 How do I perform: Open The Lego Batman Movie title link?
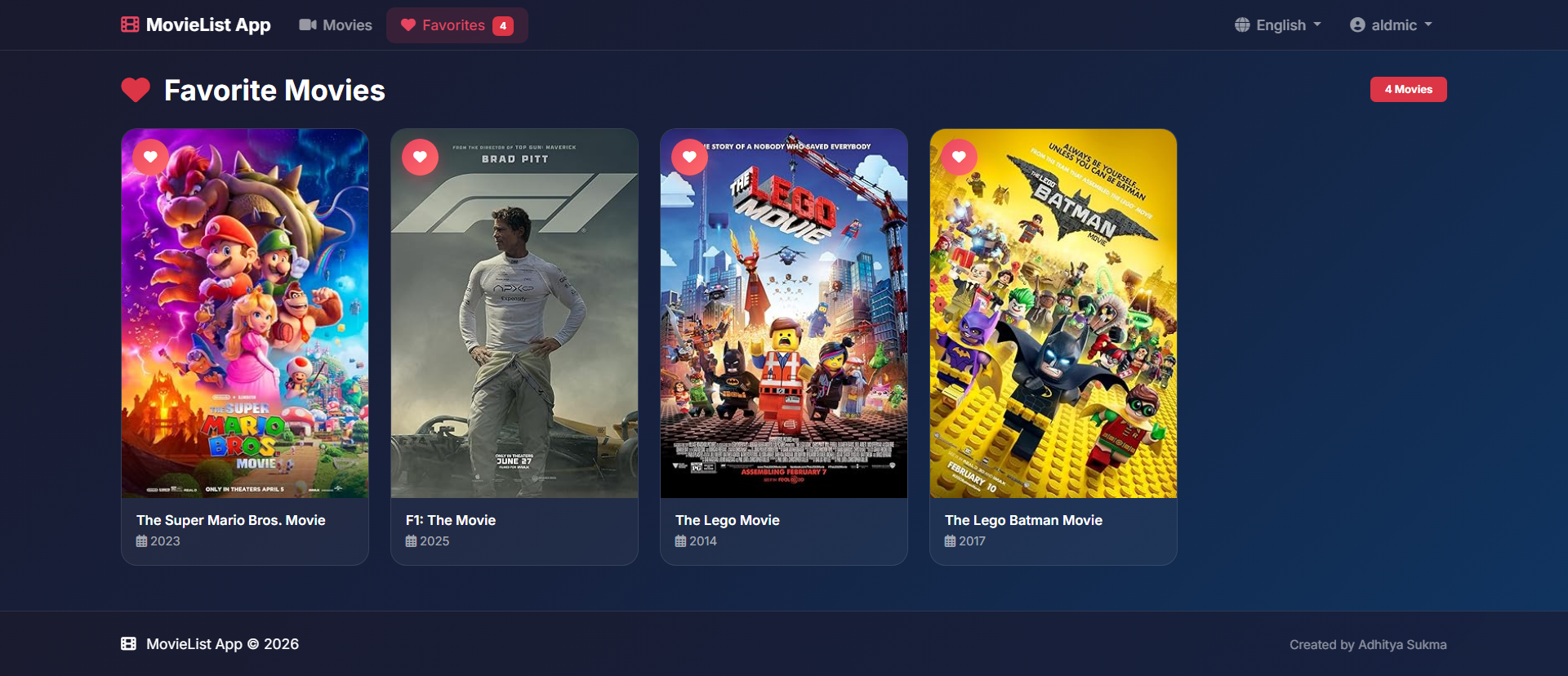[x=1023, y=520]
